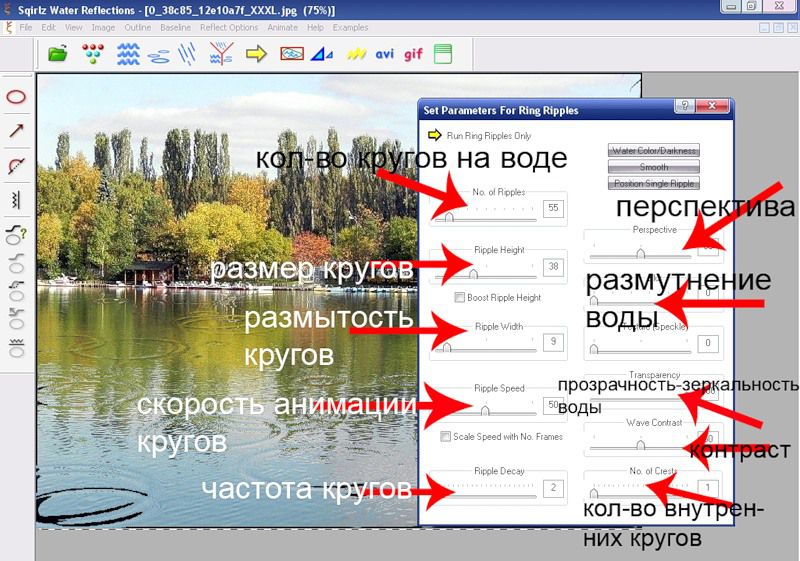
Task: Click the Ripple Speed slider handle
Action: tap(485, 409)
